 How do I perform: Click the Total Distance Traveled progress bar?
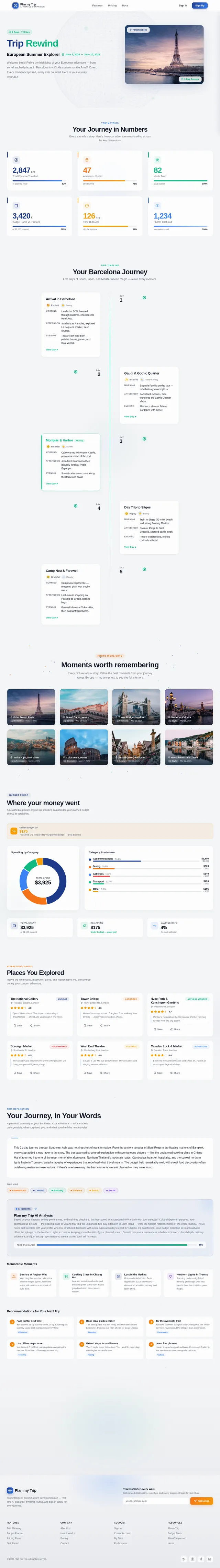point(39,181)
